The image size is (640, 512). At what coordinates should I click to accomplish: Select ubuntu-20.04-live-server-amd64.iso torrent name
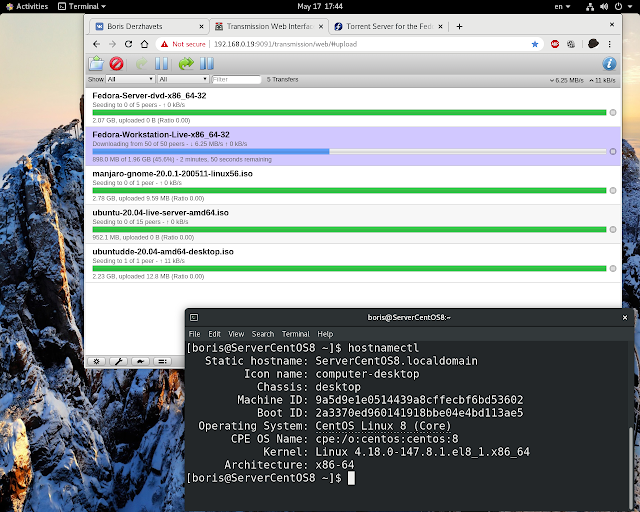(160, 213)
